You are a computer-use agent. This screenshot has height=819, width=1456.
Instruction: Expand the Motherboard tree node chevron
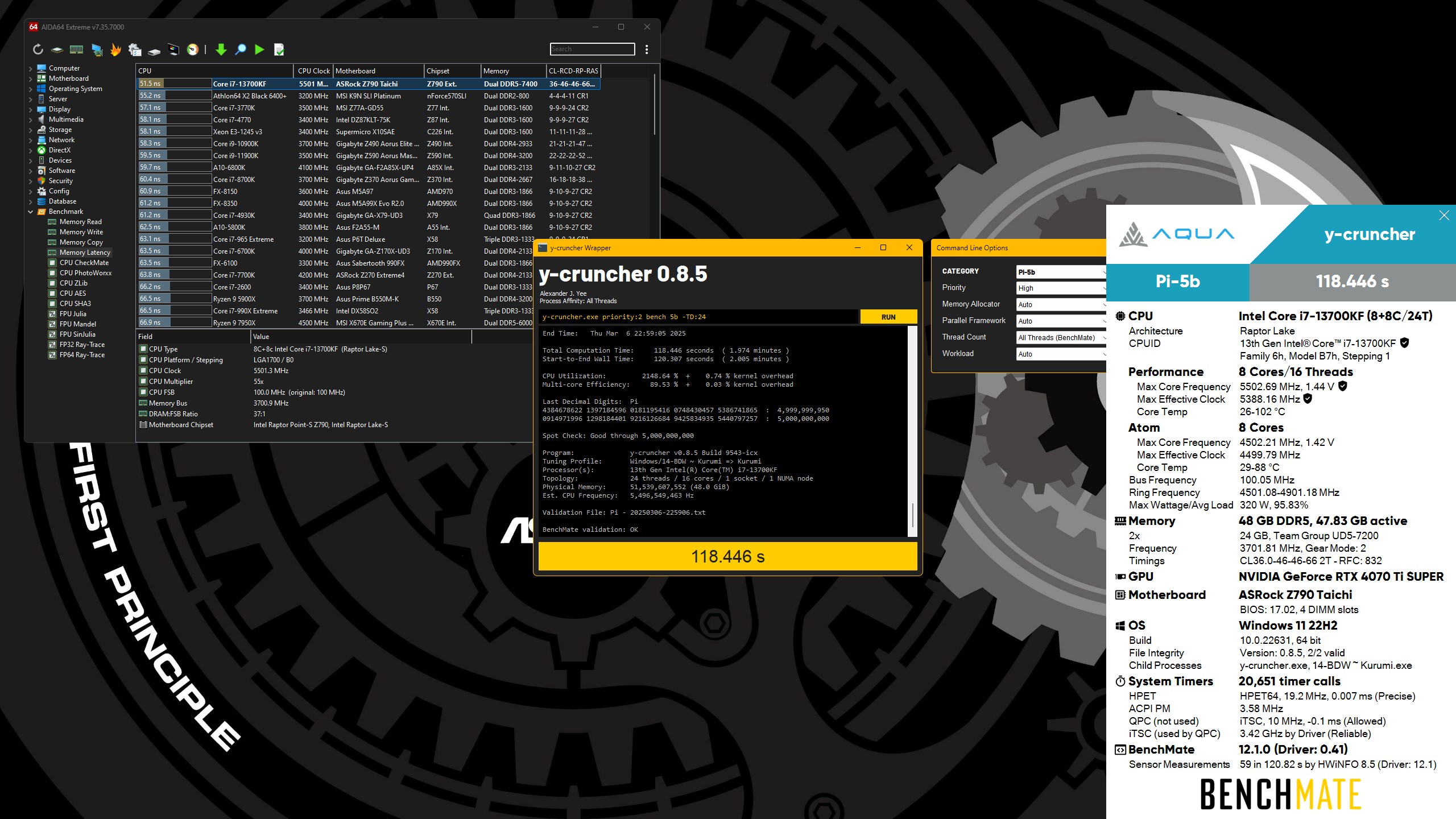pyautogui.click(x=31, y=78)
